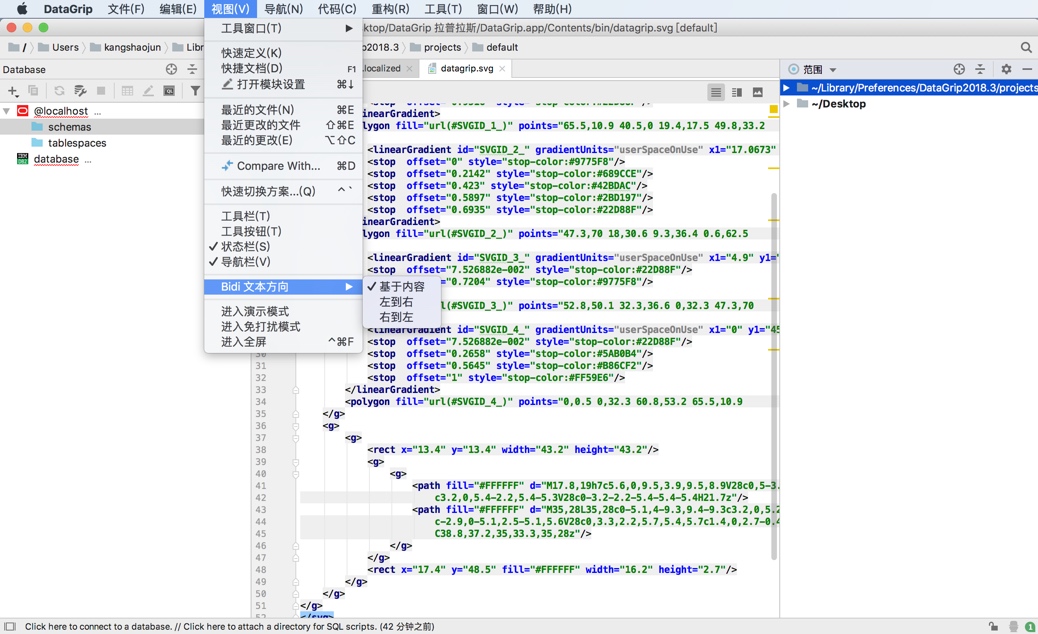Viewport: 1038px width, 634px height.
Task: Switch SVG editor to image preview icon
Action: tap(758, 93)
